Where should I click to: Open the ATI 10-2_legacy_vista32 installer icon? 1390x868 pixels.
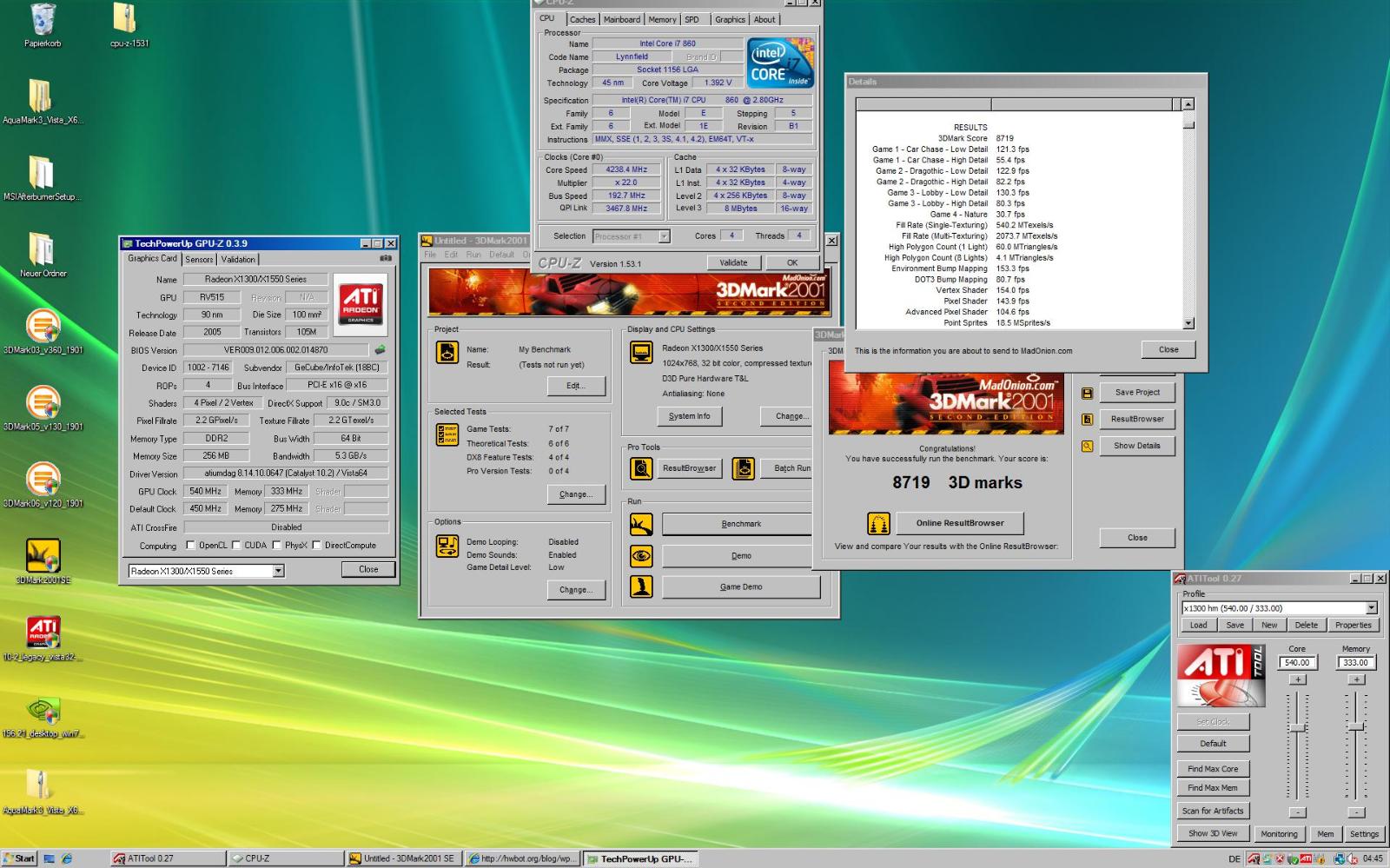pyautogui.click(x=43, y=633)
